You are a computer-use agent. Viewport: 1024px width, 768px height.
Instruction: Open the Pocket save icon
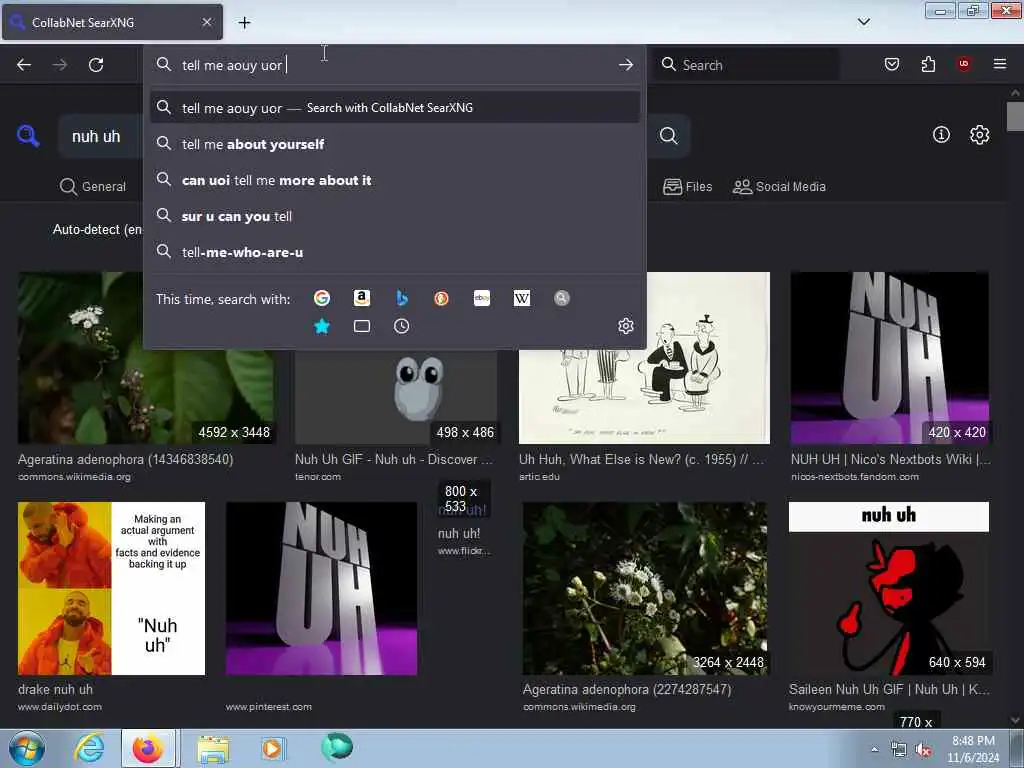point(891,64)
